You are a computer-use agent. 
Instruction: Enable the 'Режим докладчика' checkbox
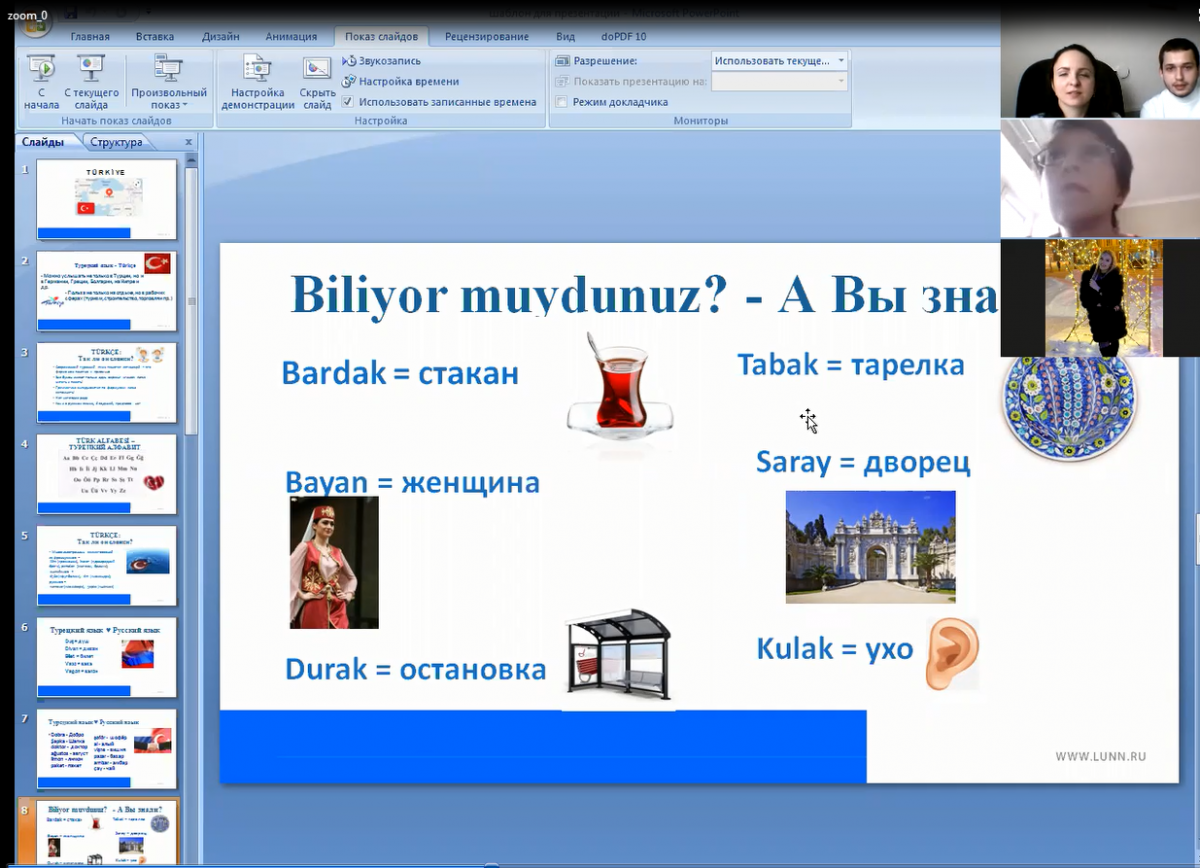click(x=562, y=102)
